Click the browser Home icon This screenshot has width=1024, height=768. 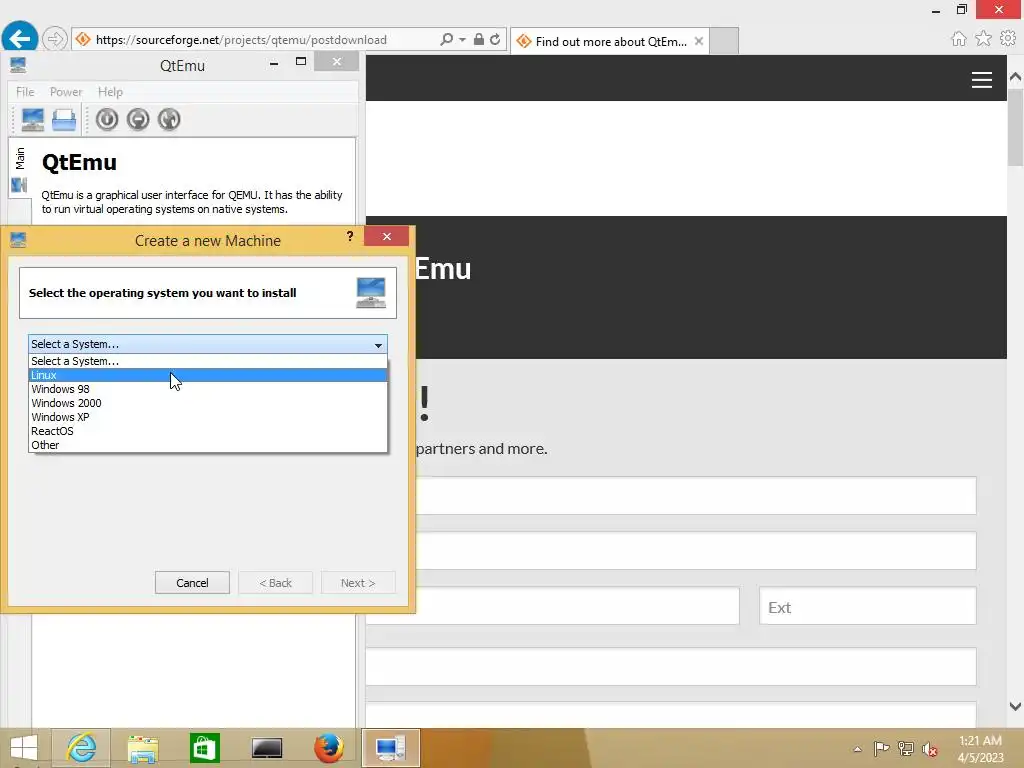pos(958,39)
